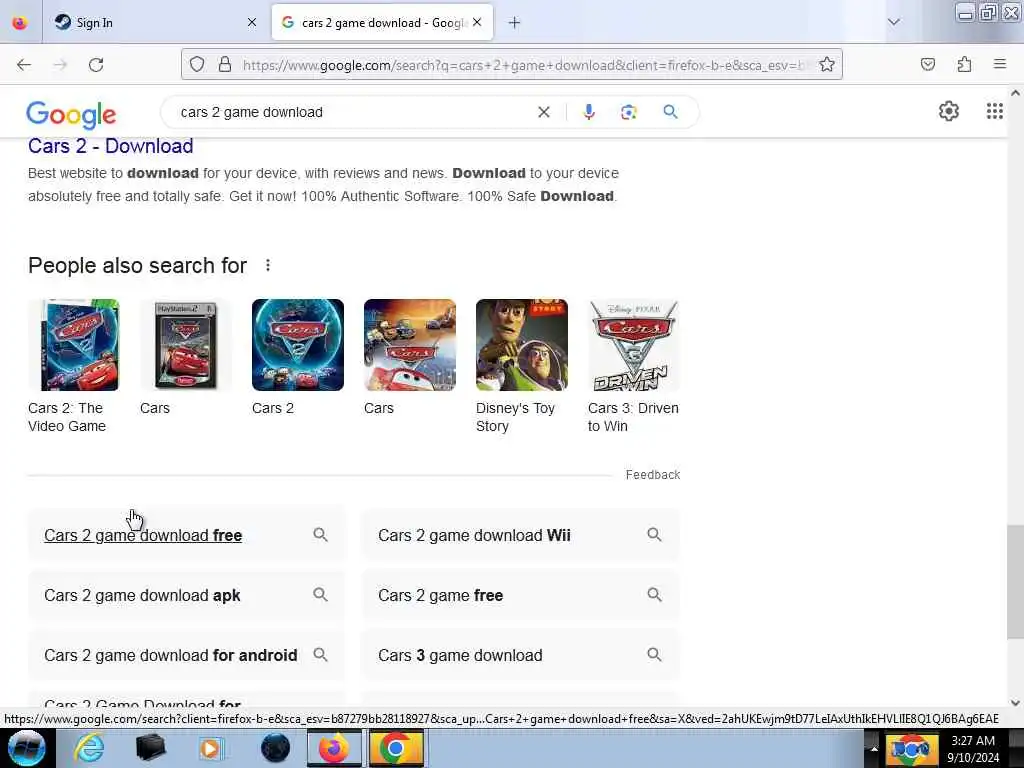Click the page vertical scrollbar thumb
Image resolution: width=1024 pixels, height=768 pixels.
coord(1015,582)
